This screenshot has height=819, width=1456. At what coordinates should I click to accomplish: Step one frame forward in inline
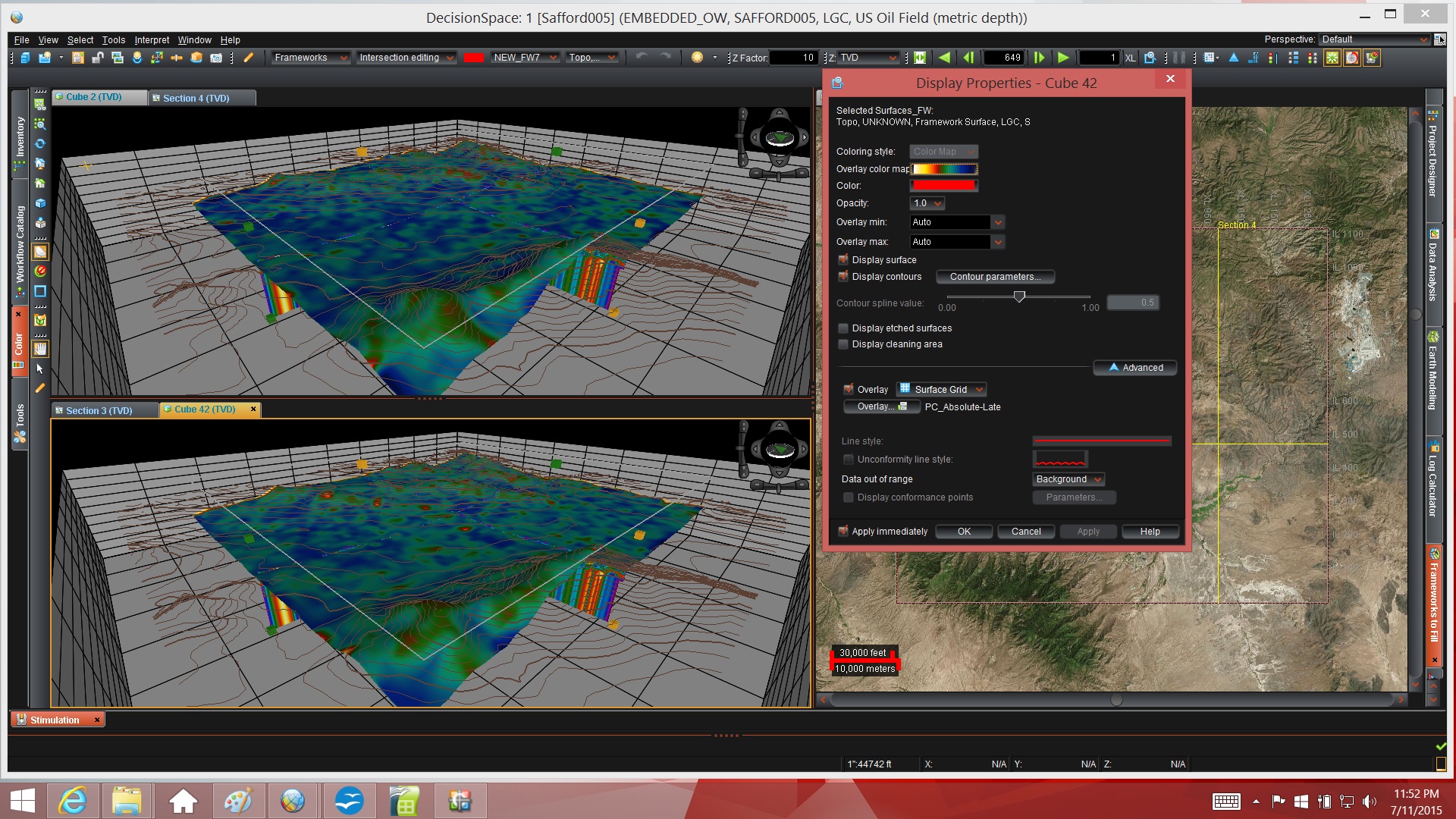tap(1039, 58)
